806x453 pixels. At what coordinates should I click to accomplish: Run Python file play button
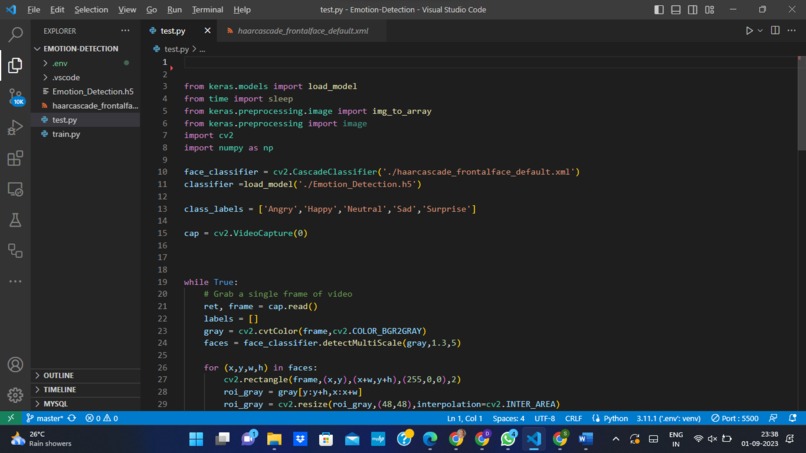tap(749, 31)
